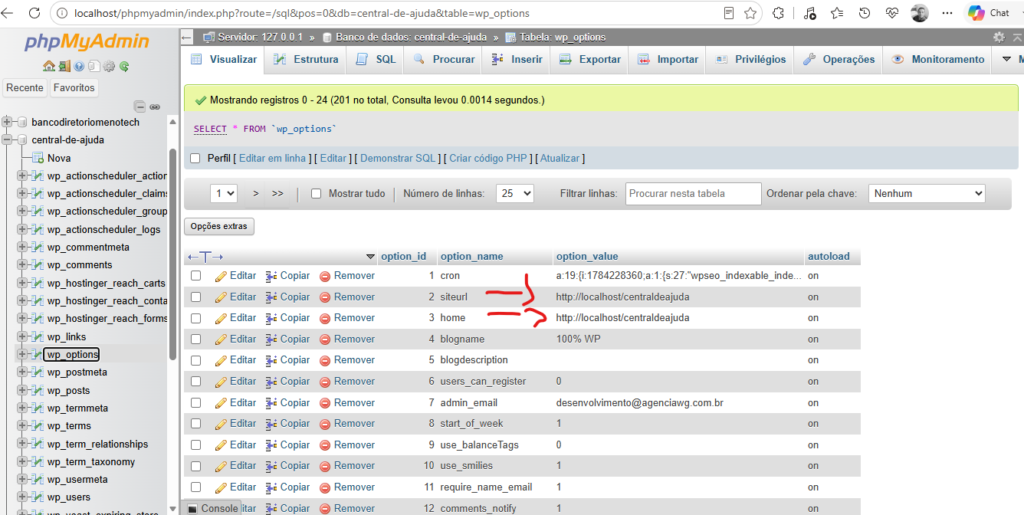The height and width of the screenshot is (515, 1024).
Task: Click the link-with-main-panel chain icon
Action: click(155, 107)
